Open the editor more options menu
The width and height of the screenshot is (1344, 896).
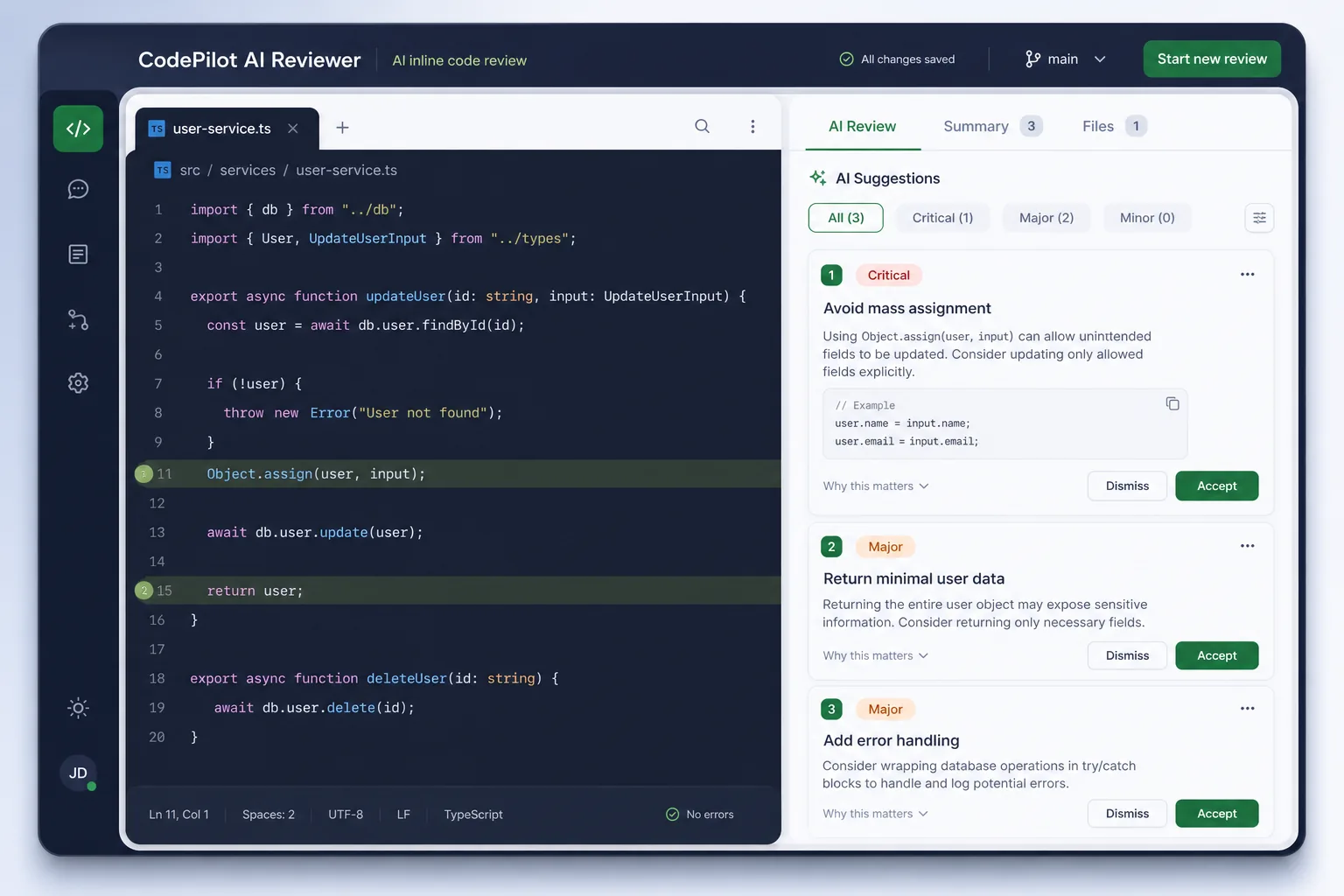tap(752, 126)
